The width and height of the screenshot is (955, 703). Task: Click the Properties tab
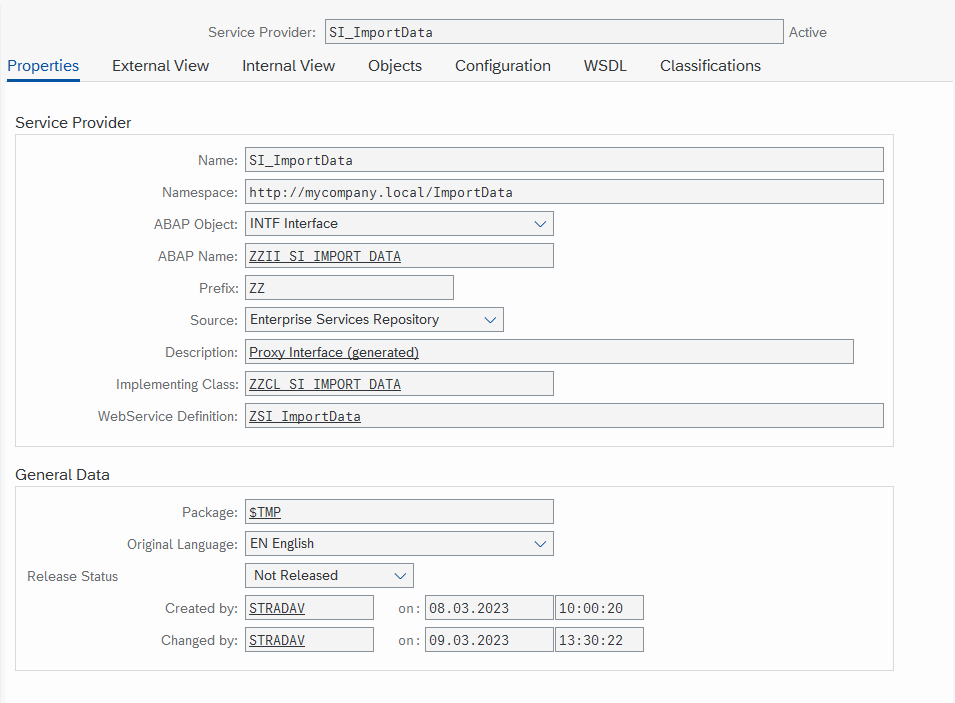[x=43, y=66]
